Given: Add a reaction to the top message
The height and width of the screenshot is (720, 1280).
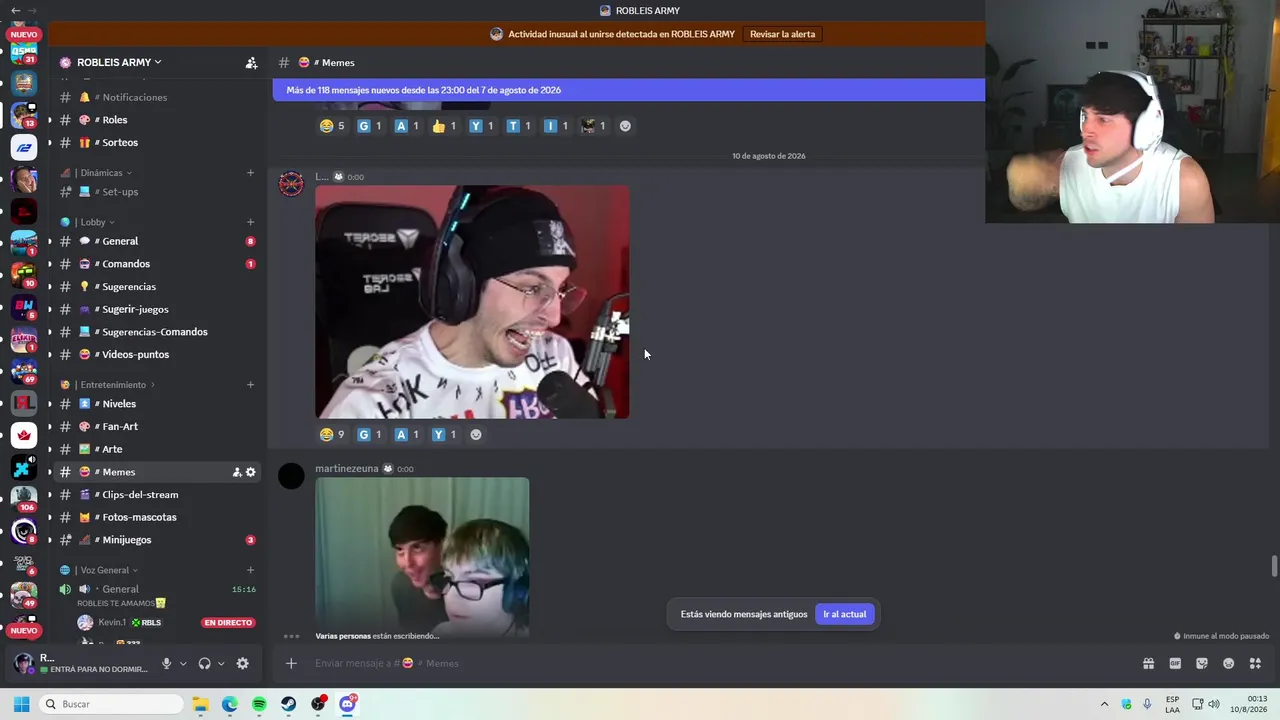Looking at the screenshot, I should click(625, 126).
